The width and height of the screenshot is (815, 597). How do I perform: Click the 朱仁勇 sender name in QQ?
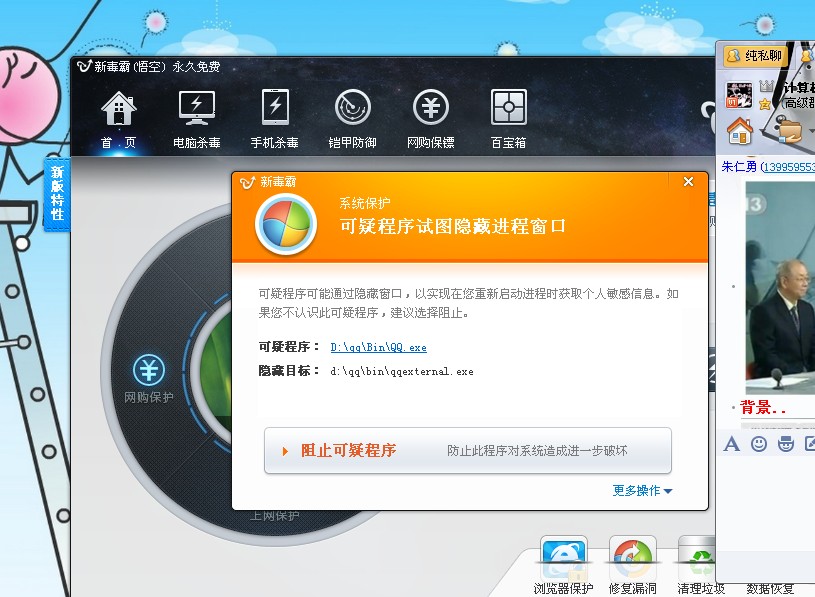click(x=739, y=166)
